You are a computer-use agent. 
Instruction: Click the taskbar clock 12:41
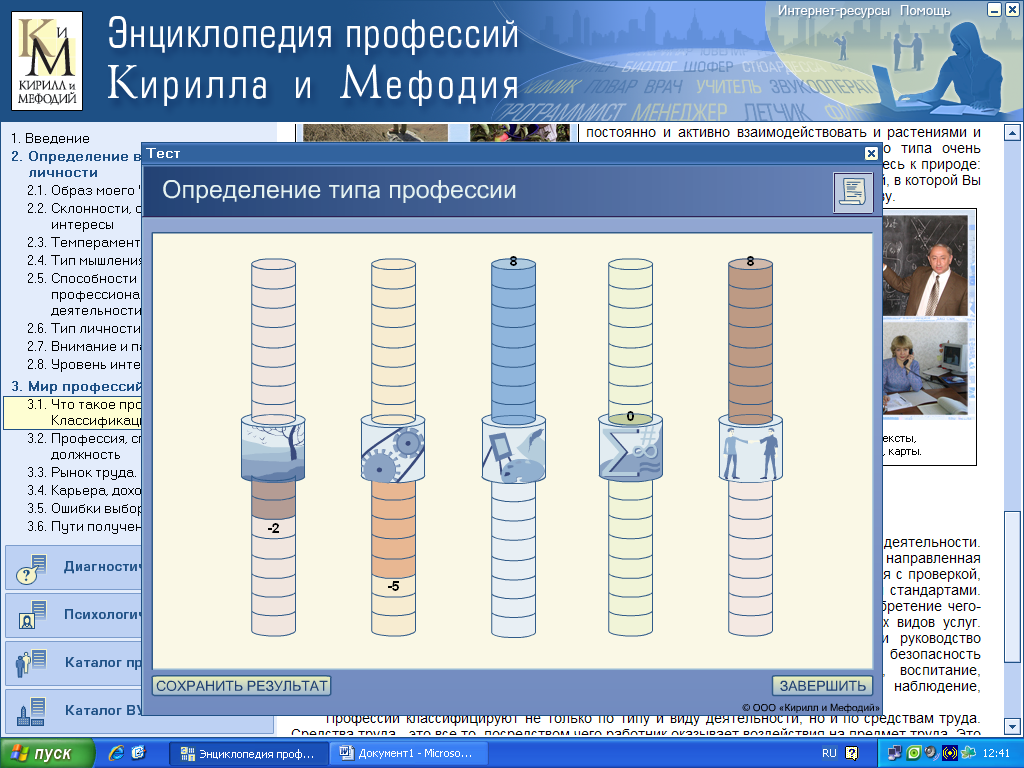(x=996, y=753)
